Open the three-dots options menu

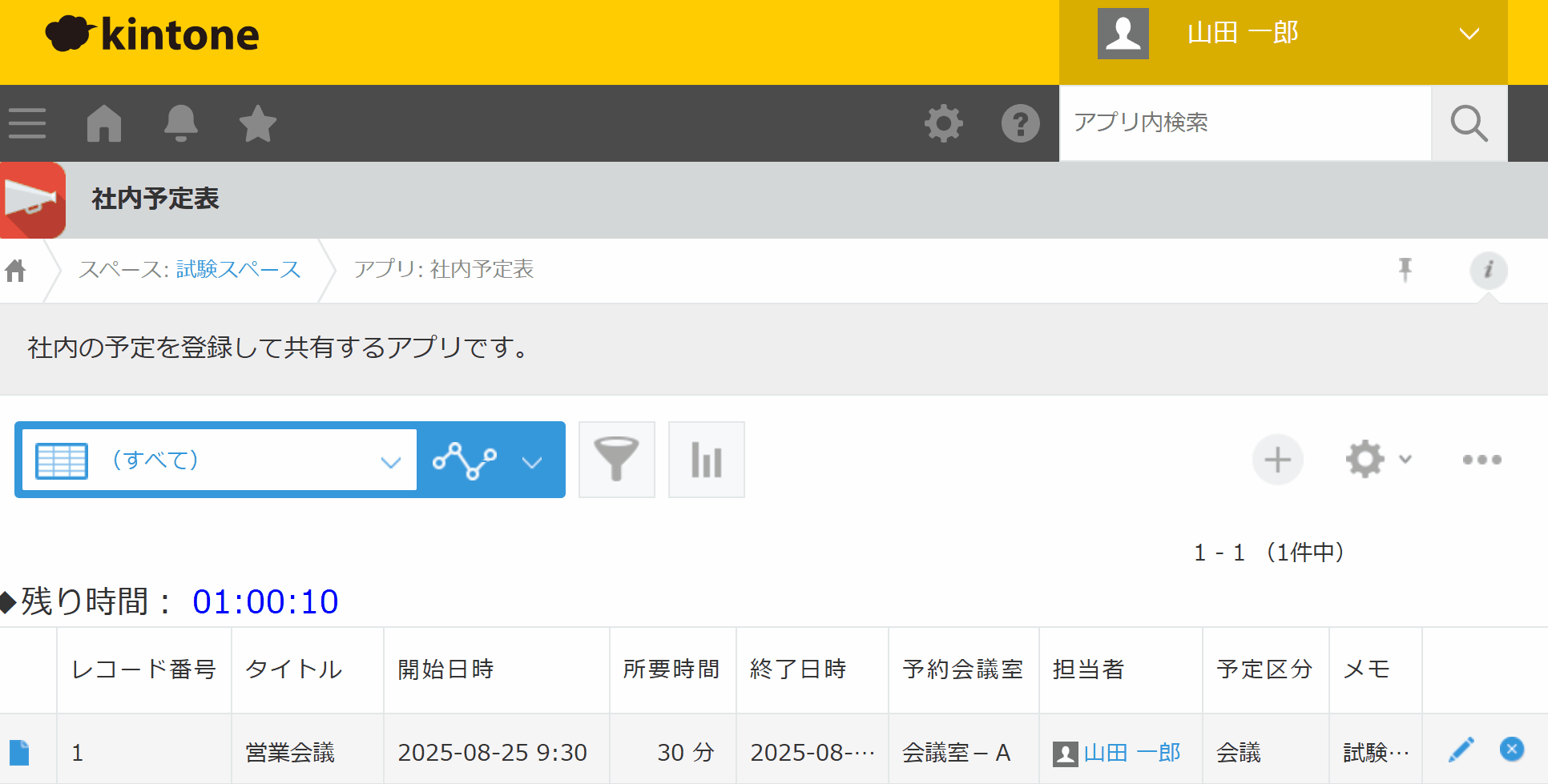1481,460
